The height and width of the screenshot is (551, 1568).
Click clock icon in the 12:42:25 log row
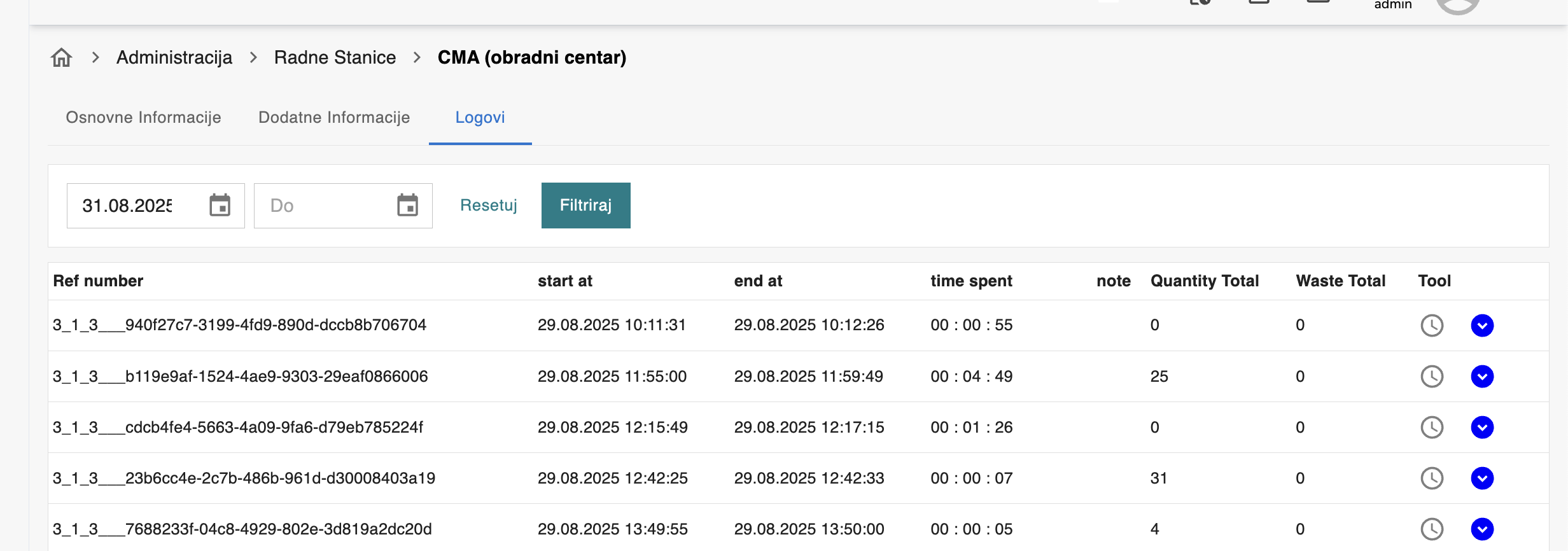click(x=1432, y=478)
